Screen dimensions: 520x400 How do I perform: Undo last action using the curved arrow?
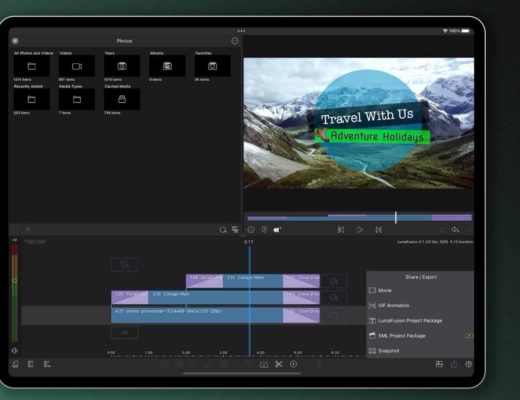click(455, 230)
